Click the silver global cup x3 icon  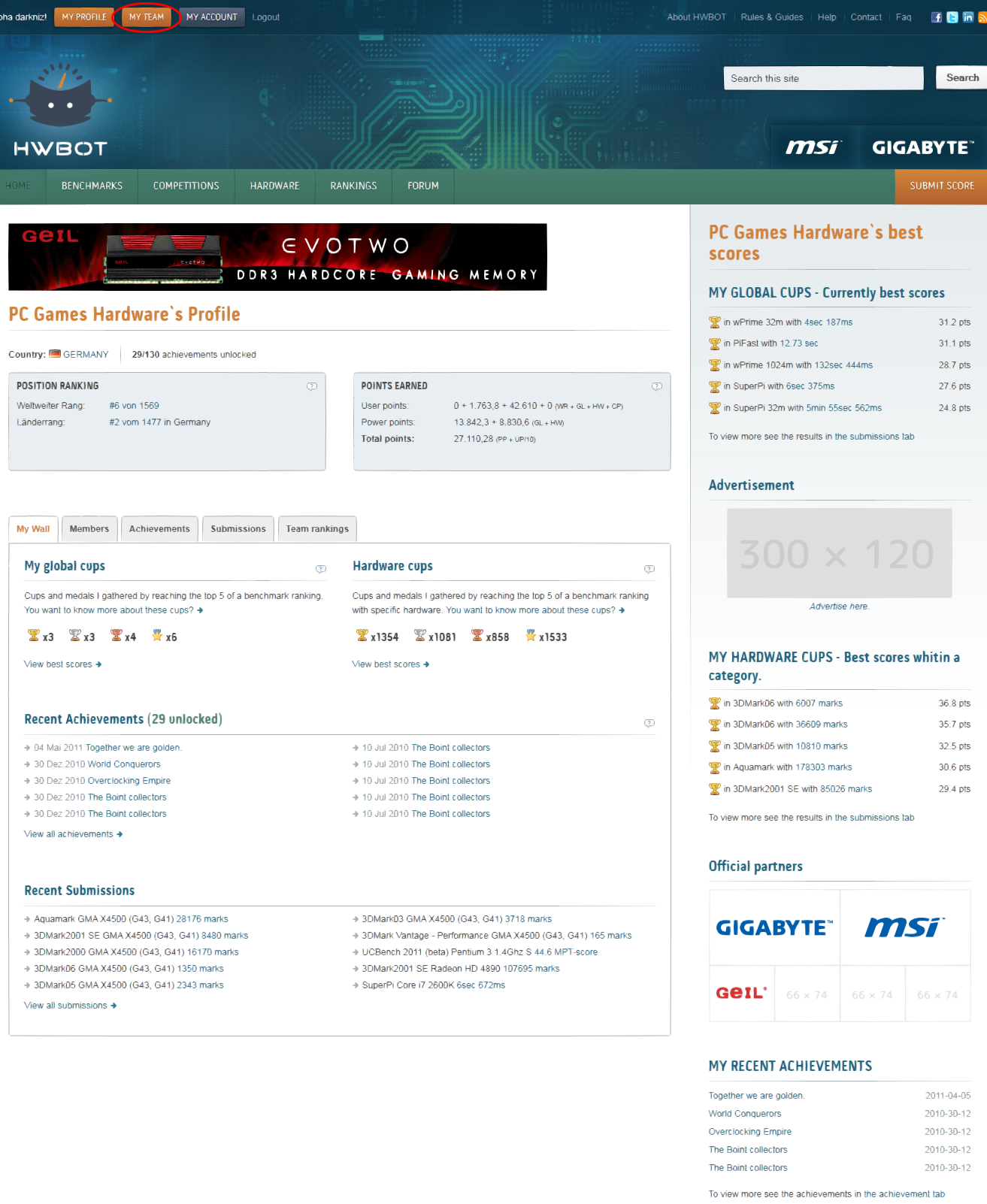coord(74,636)
